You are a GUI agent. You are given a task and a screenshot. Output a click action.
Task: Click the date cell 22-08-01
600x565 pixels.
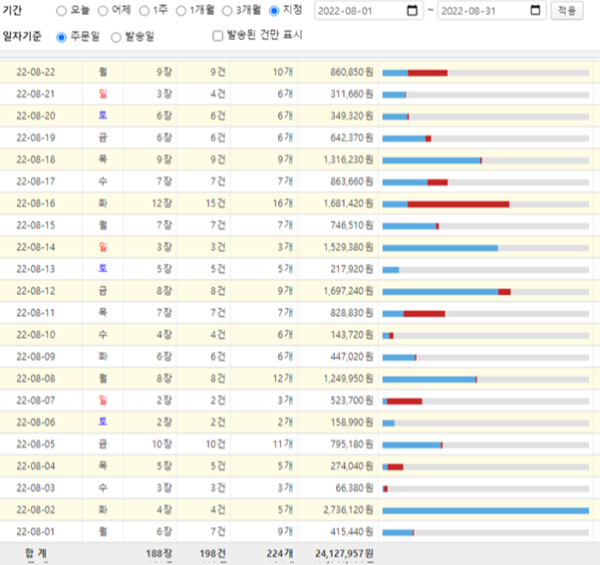[36, 532]
